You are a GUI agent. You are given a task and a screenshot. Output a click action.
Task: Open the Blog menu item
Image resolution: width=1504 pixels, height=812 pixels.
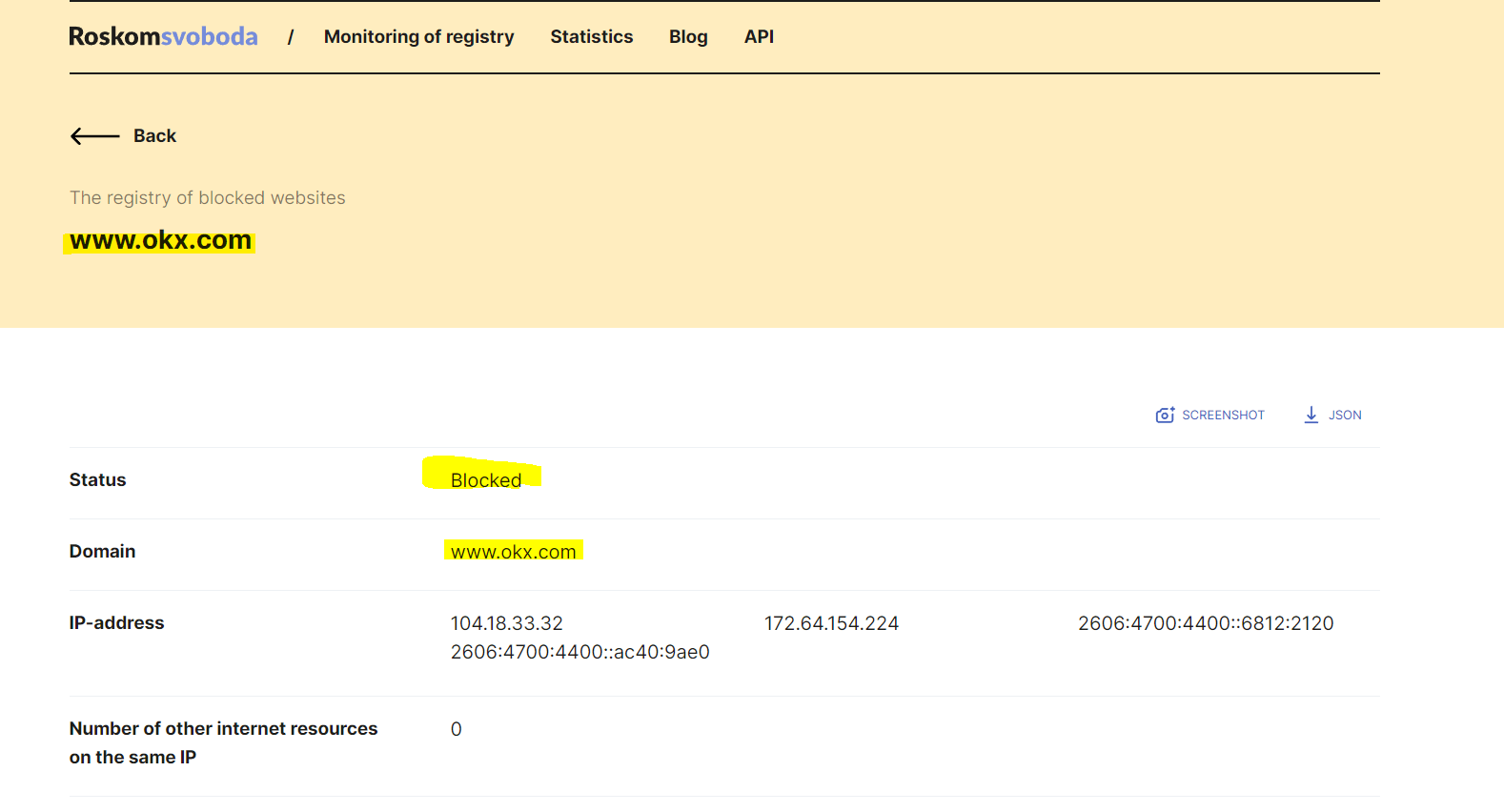(687, 36)
